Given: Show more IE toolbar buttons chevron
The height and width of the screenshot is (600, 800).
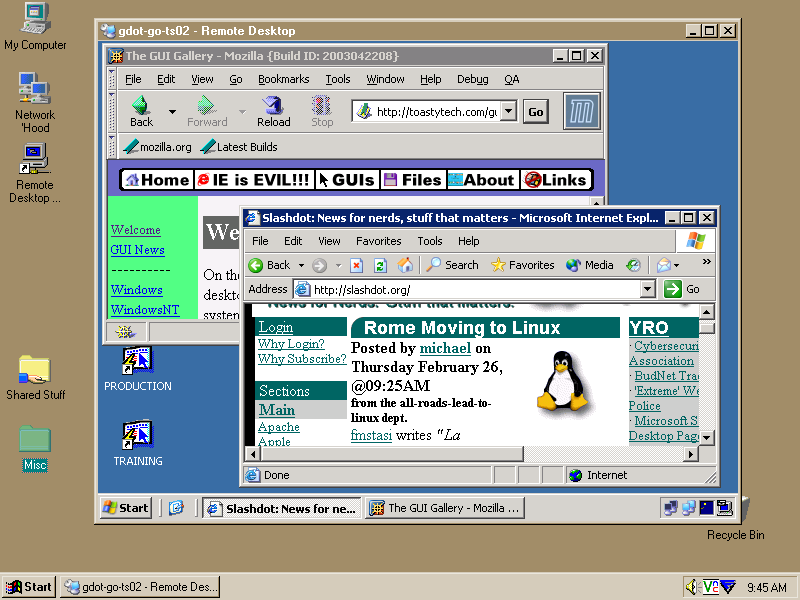Looking at the screenshot, I should (707, 262).
